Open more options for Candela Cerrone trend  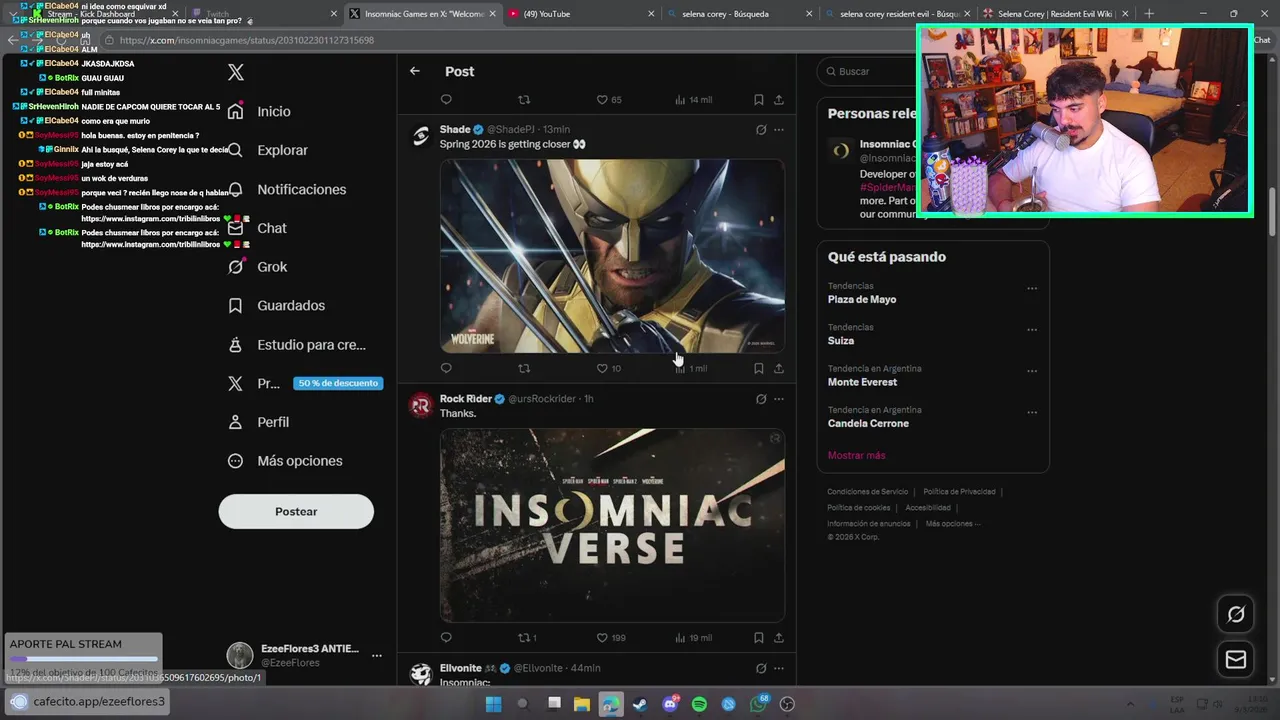pyautogui.click(x=1032, y=412)
